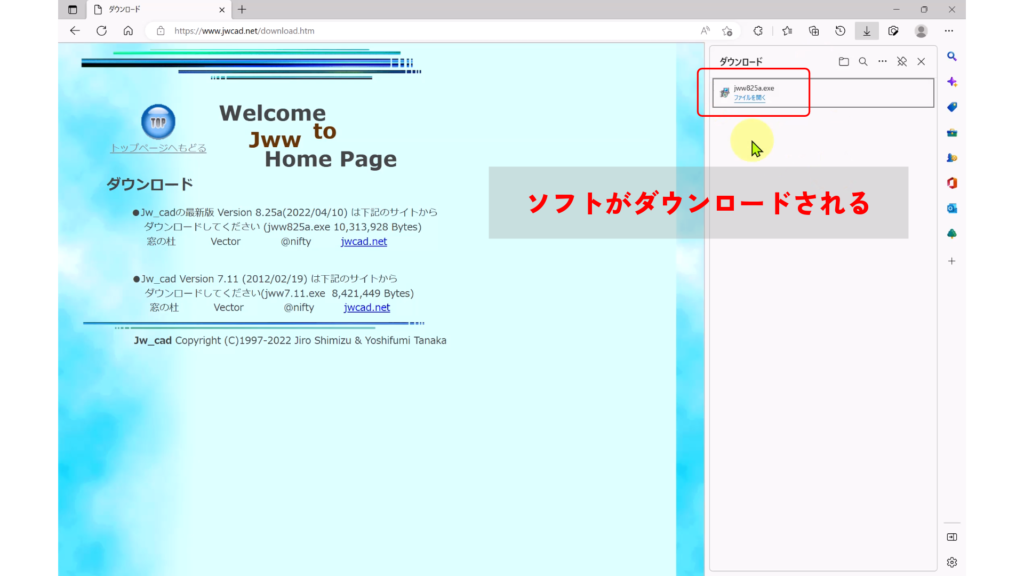1024x576 pixels.
Task: Open the sidebar Outlook icon
Action: (x=952, y=208)
